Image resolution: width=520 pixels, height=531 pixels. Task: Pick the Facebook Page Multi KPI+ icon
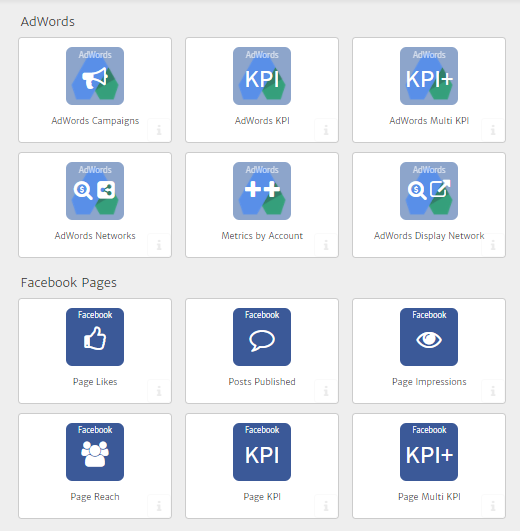click(x=429, y=452)
